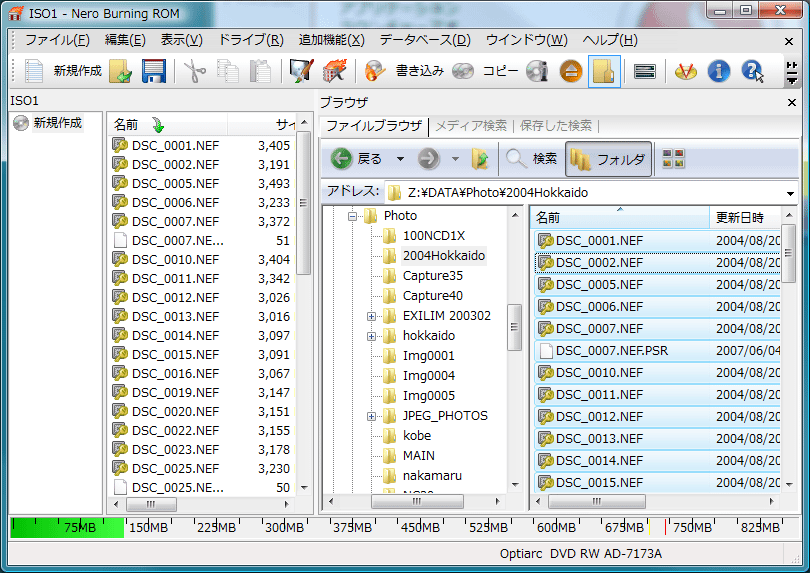The width and height of the screenshot is (810, 573).
Task: Open the Forward history dropdown arrow
Action: [x=455, y=159]
